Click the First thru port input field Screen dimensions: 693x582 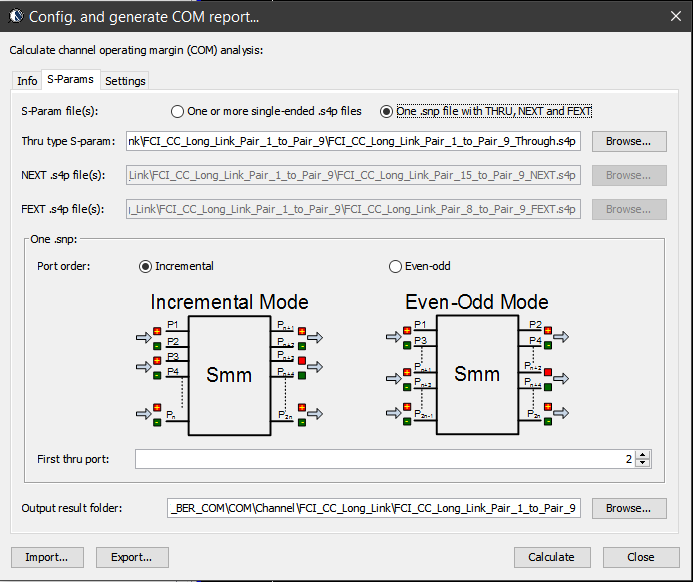[380, 459]
